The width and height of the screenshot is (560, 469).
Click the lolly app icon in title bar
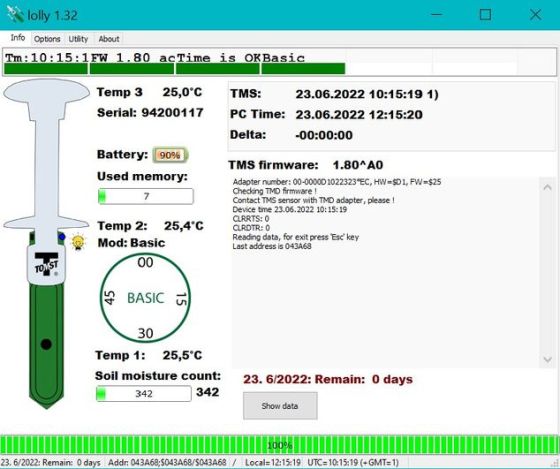[15, 14]
